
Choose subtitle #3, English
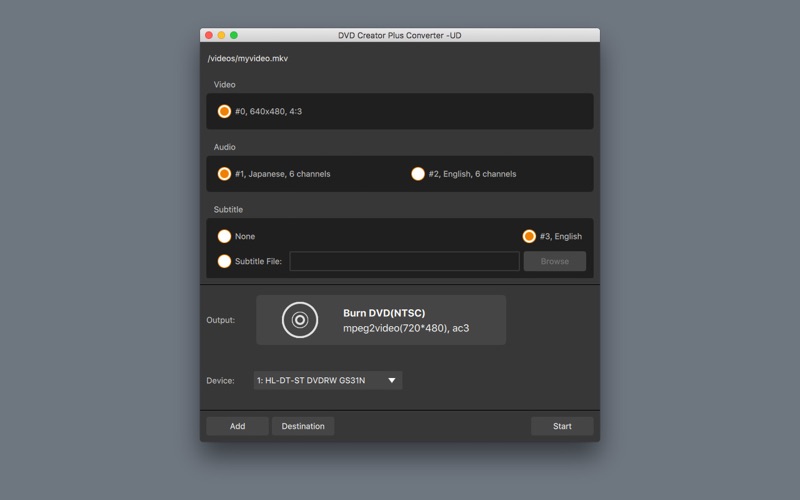[529, 236]
